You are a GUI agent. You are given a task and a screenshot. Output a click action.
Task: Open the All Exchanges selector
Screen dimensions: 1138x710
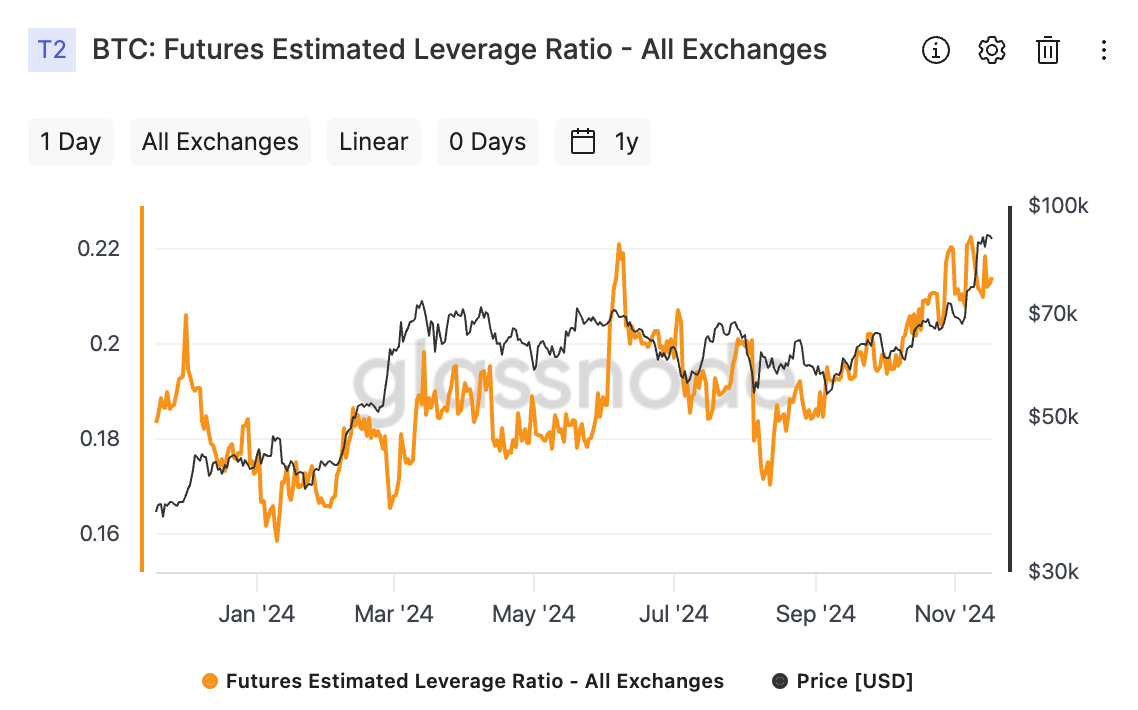click(x=220, y=142)
